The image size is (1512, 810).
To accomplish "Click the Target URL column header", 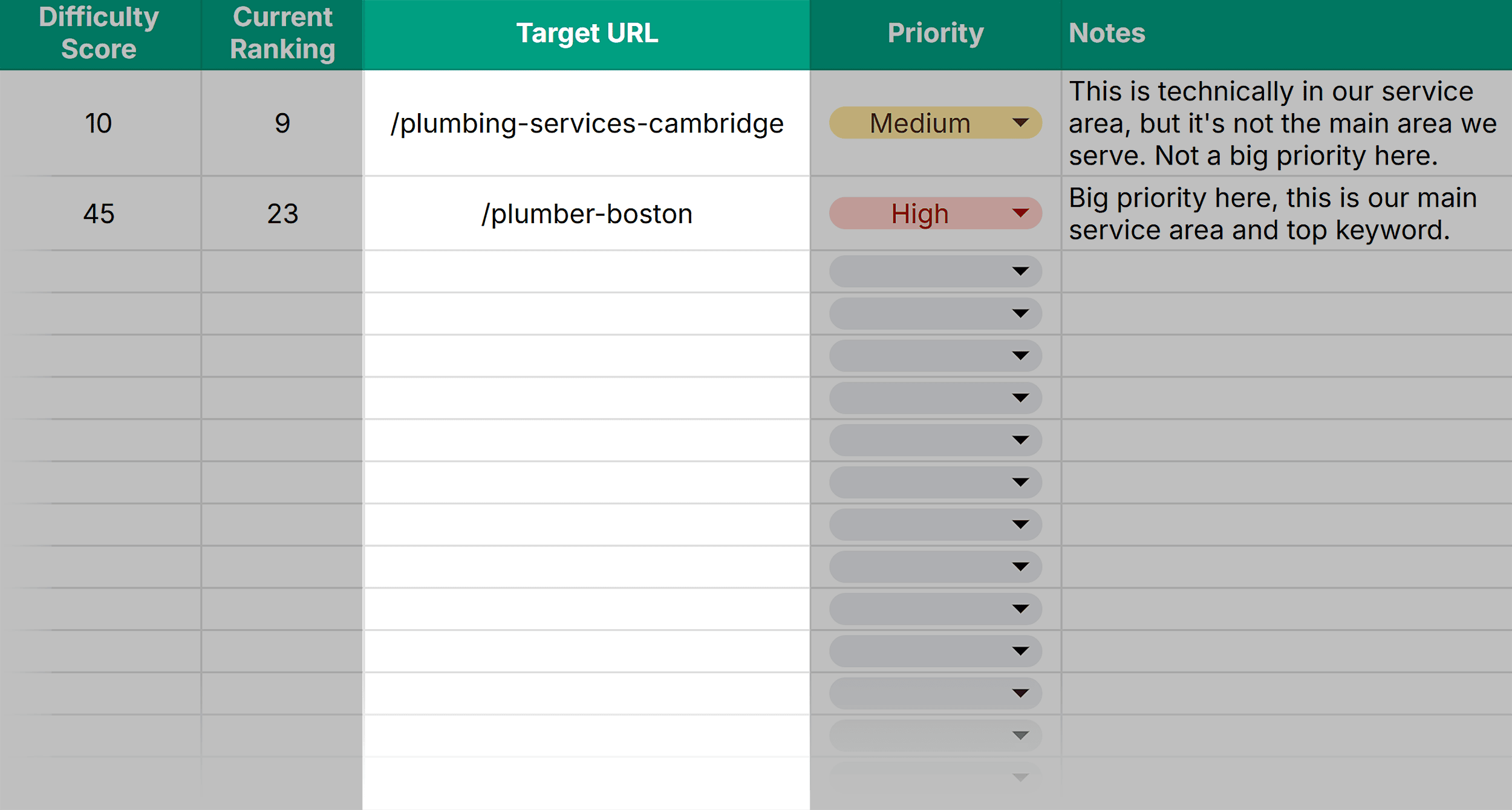I will (586, 34).
